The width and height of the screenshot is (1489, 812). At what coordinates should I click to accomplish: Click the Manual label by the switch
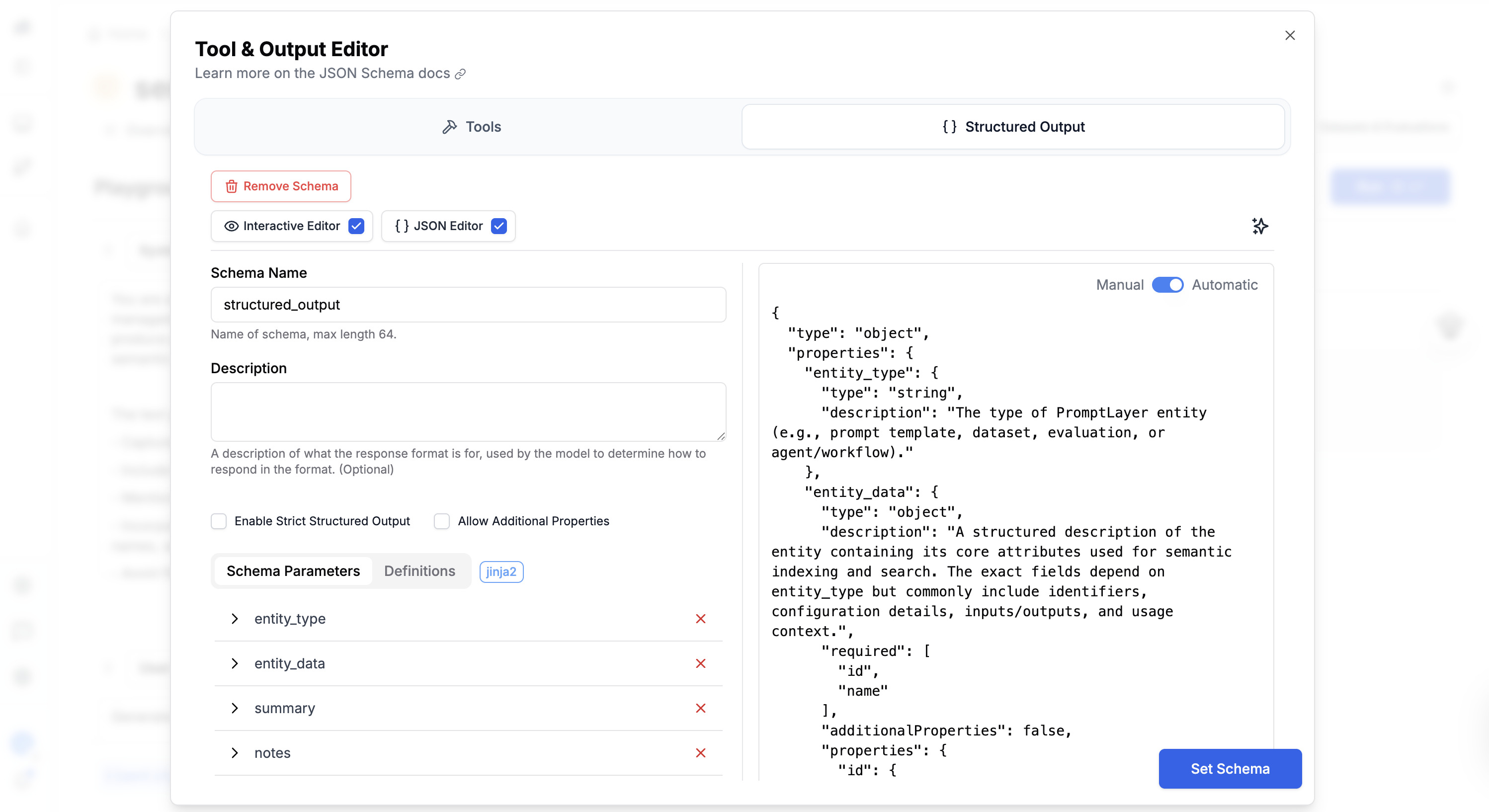point(1120,285)
